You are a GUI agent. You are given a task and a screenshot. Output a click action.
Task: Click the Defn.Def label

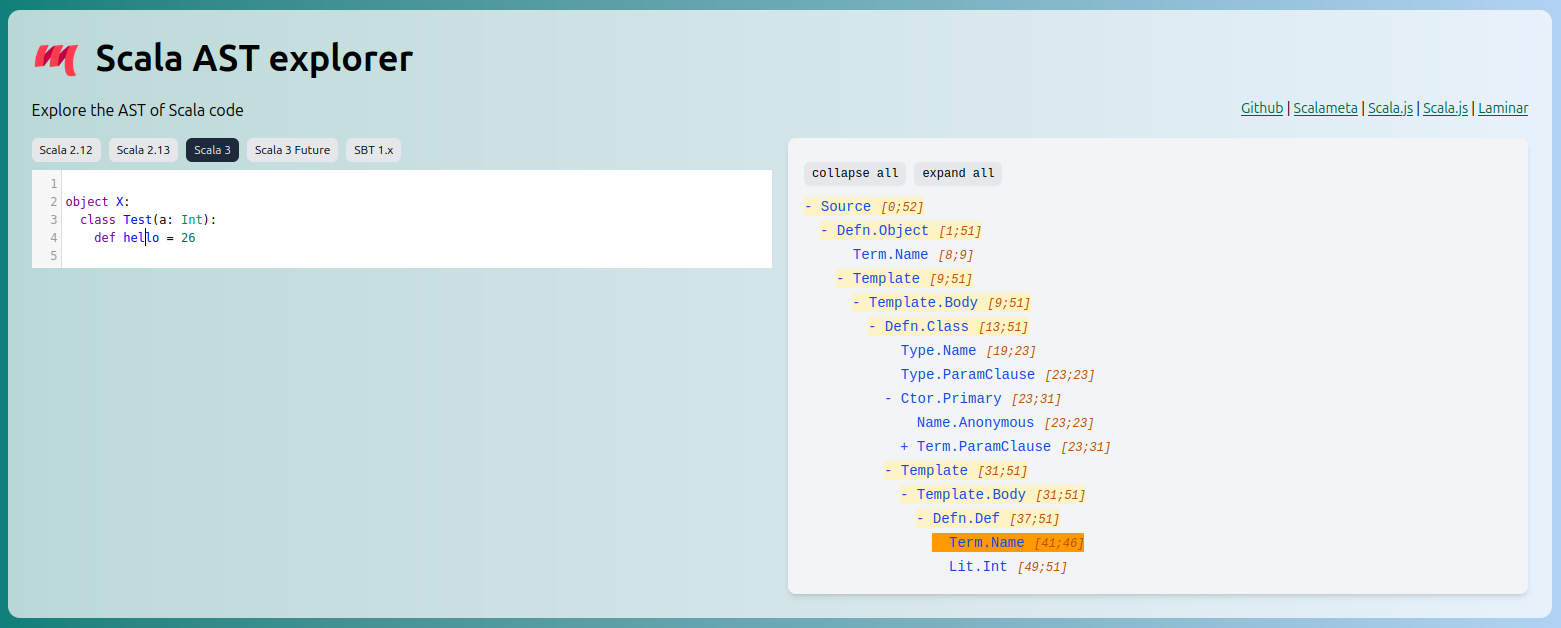[966, 519]
